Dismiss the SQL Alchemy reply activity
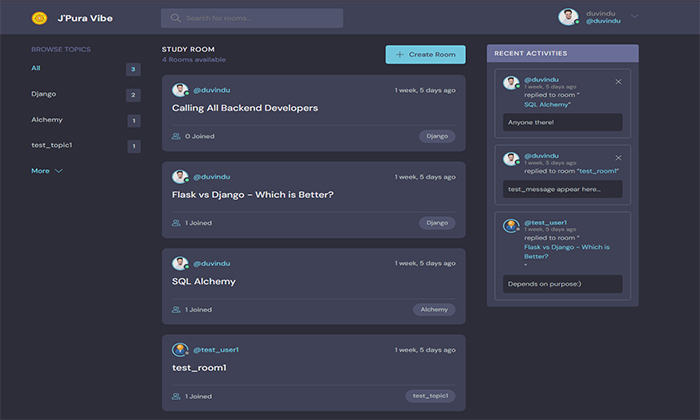Image resolution: width=700 pixels, height=420 pixels. coord(618,82)
